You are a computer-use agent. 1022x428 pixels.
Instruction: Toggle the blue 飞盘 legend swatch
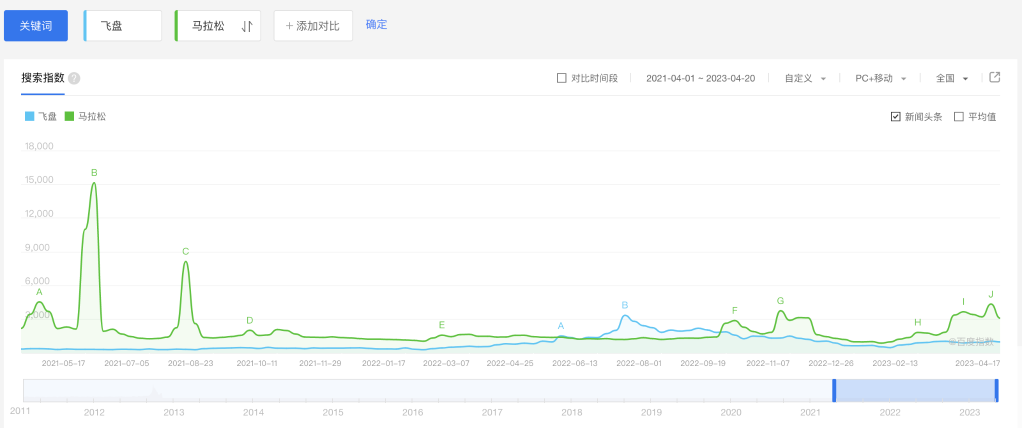[30, 117]
